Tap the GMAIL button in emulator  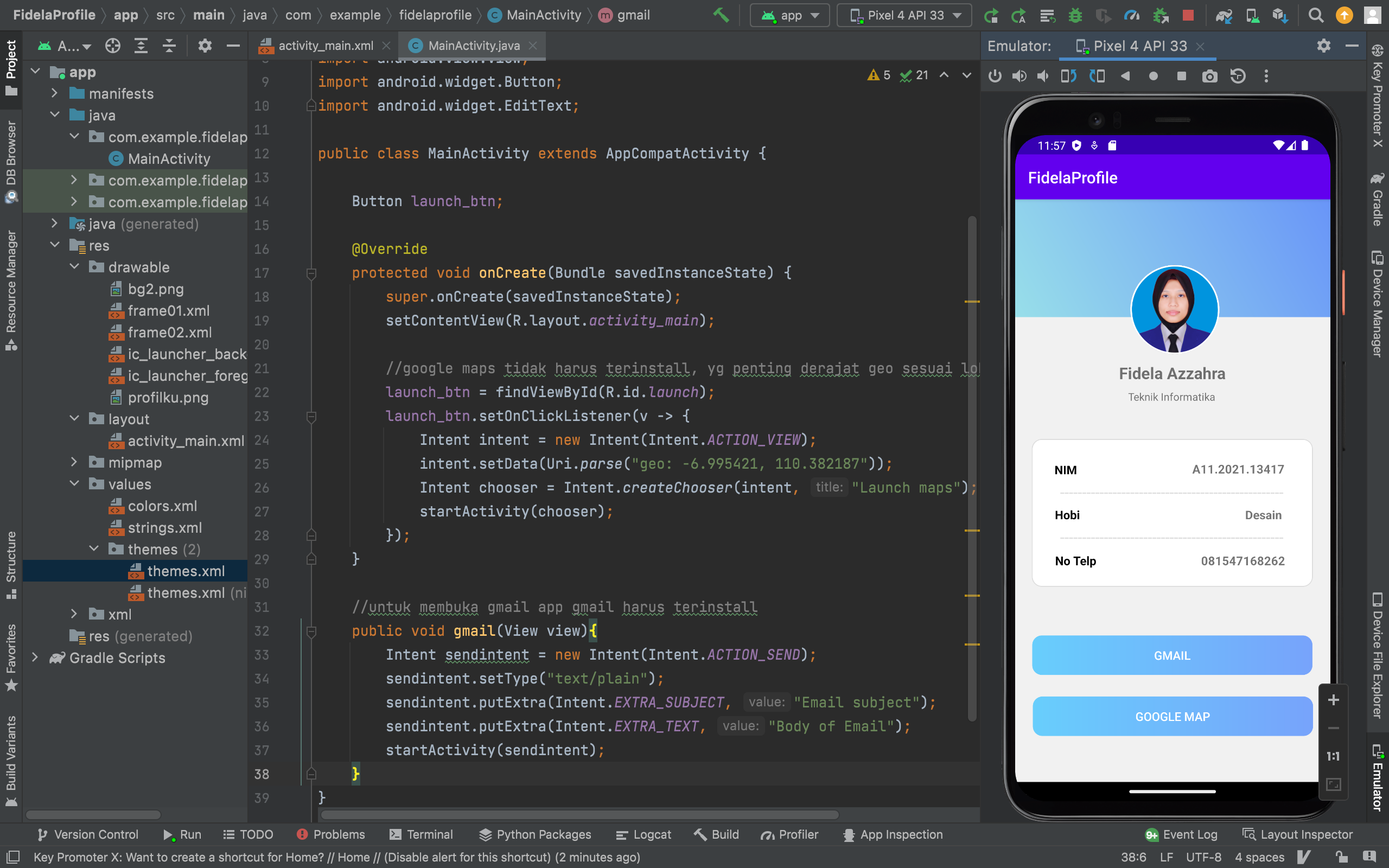tap(1171, 655)
